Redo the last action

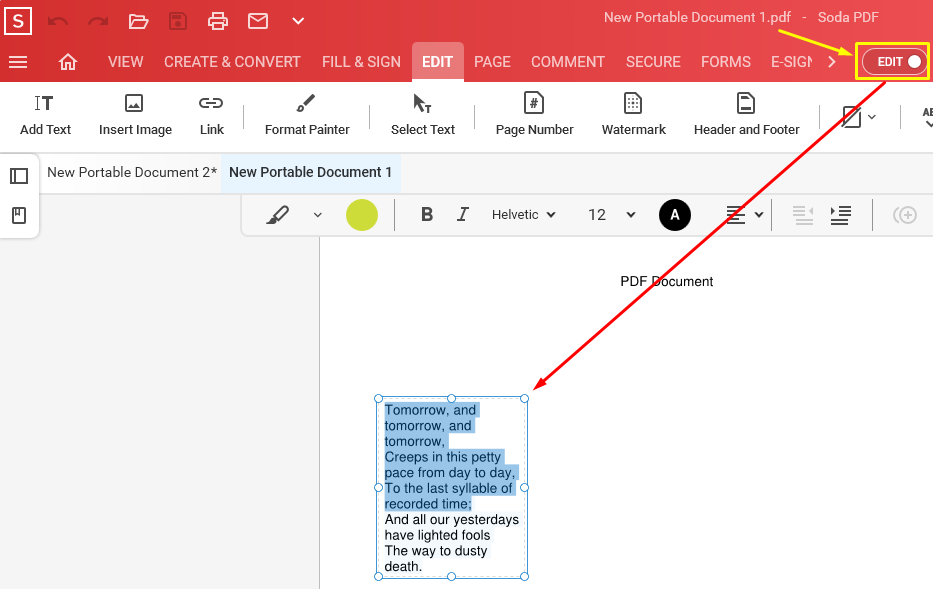coord(98,22)
